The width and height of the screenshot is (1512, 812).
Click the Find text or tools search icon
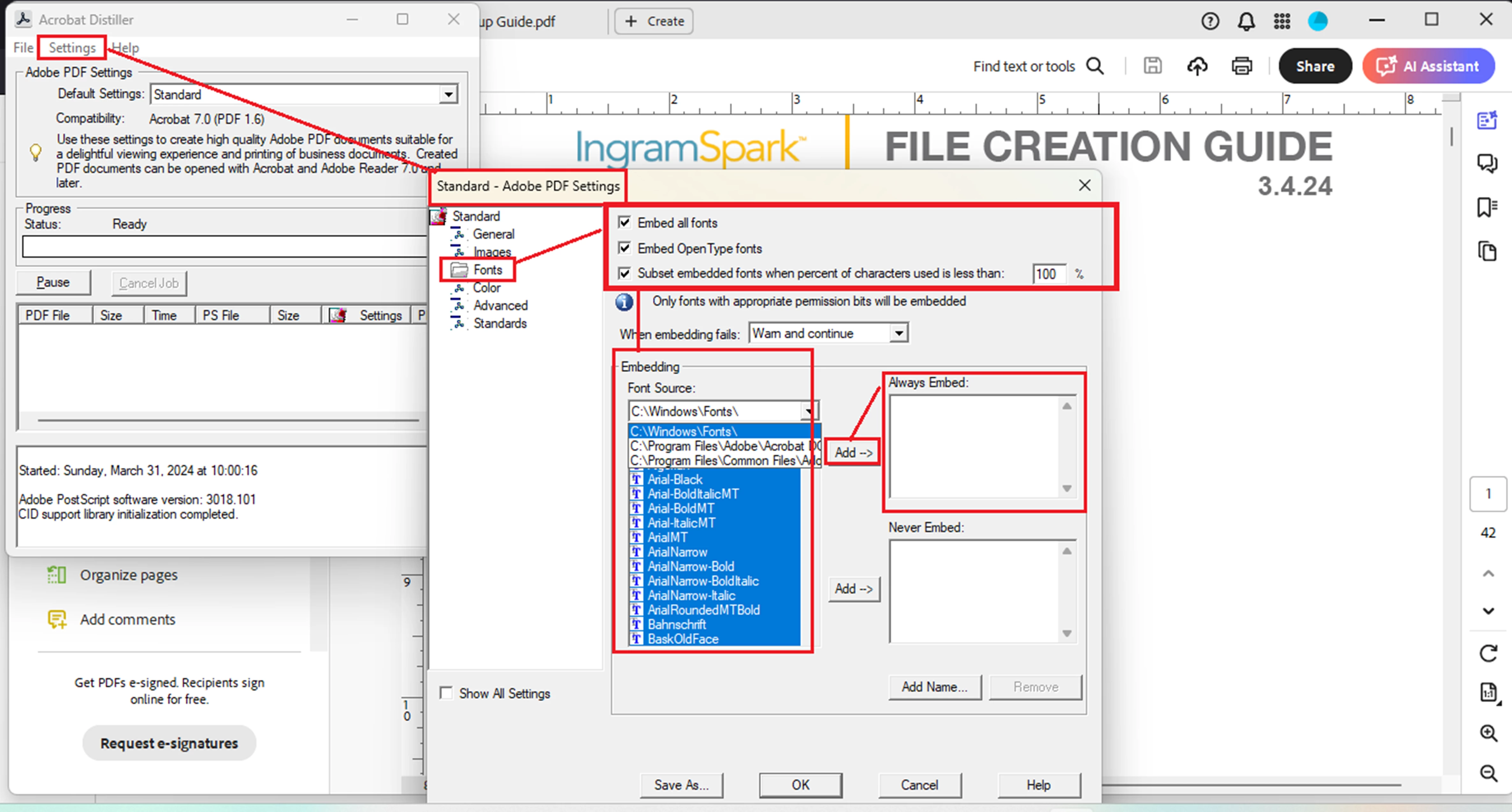[x=1095, y=66]
